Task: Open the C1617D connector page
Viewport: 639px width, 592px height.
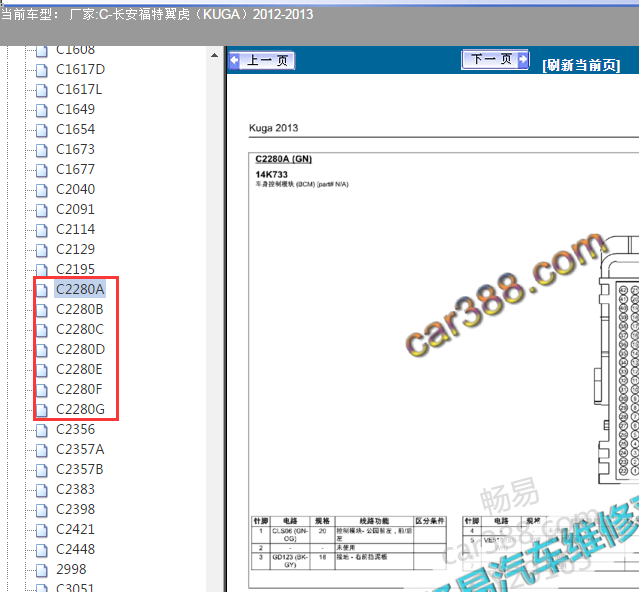Action: [80, 69]
